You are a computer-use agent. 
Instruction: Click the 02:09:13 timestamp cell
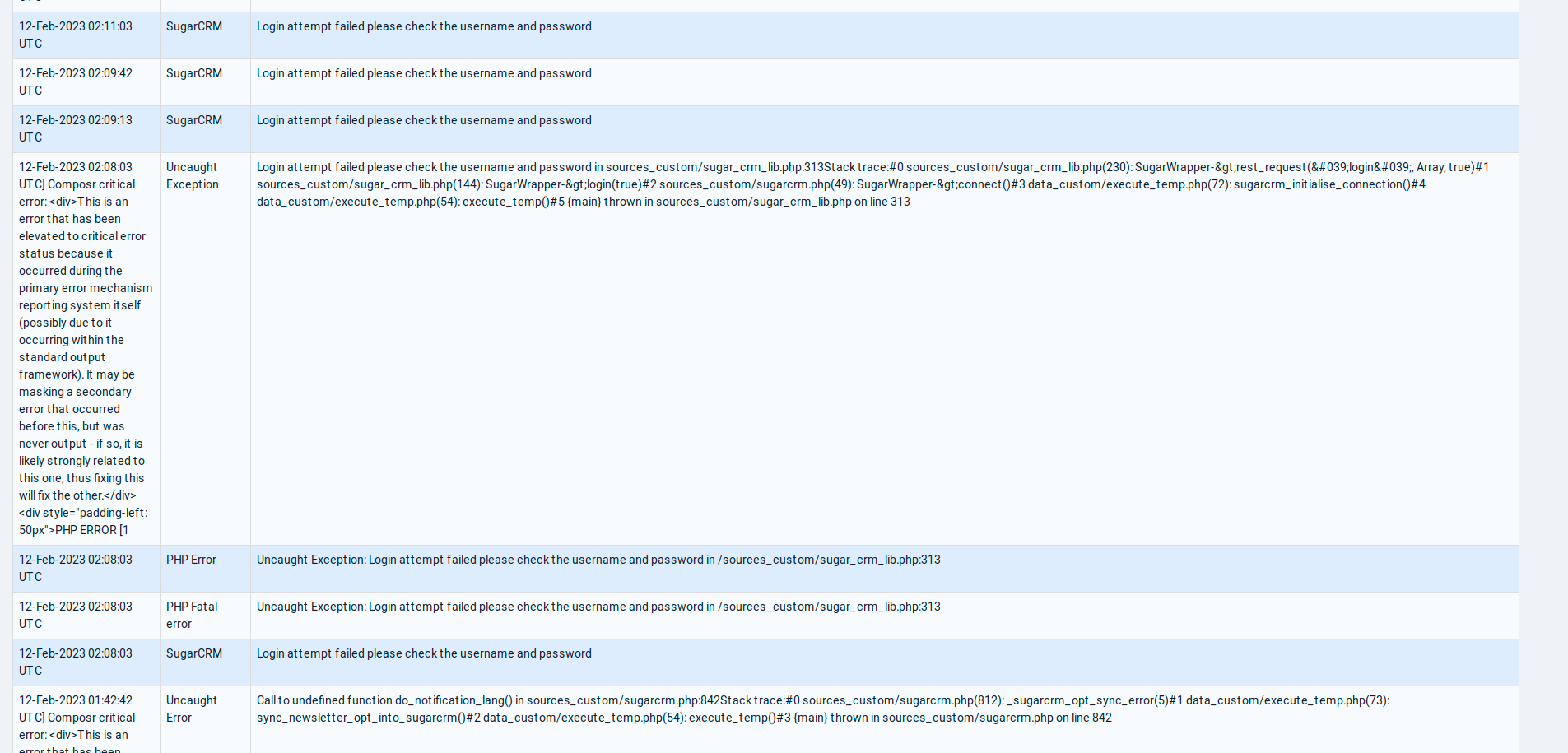76,128
